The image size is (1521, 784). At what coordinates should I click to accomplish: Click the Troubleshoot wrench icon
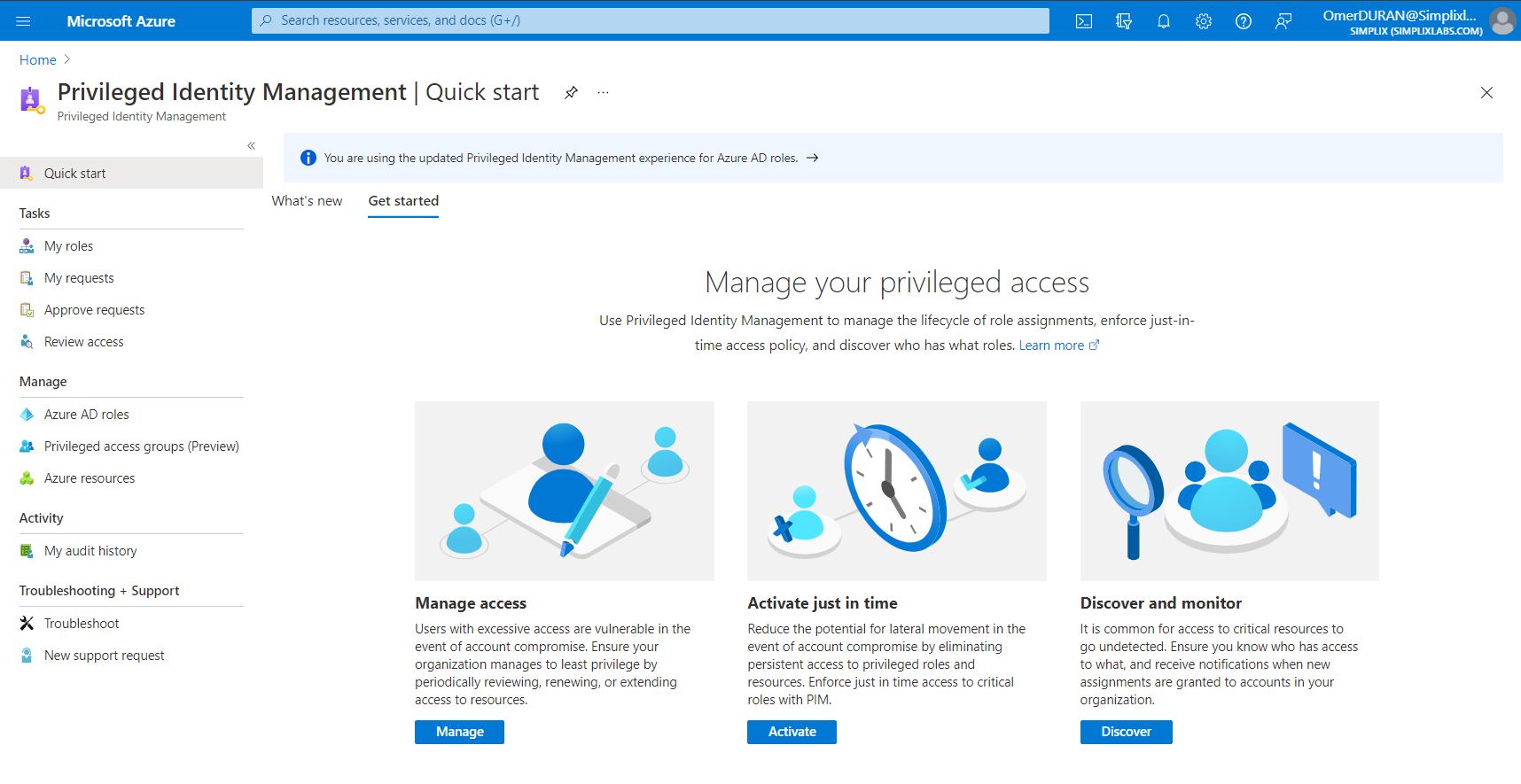pyautogui.click(x=27, y=624)
